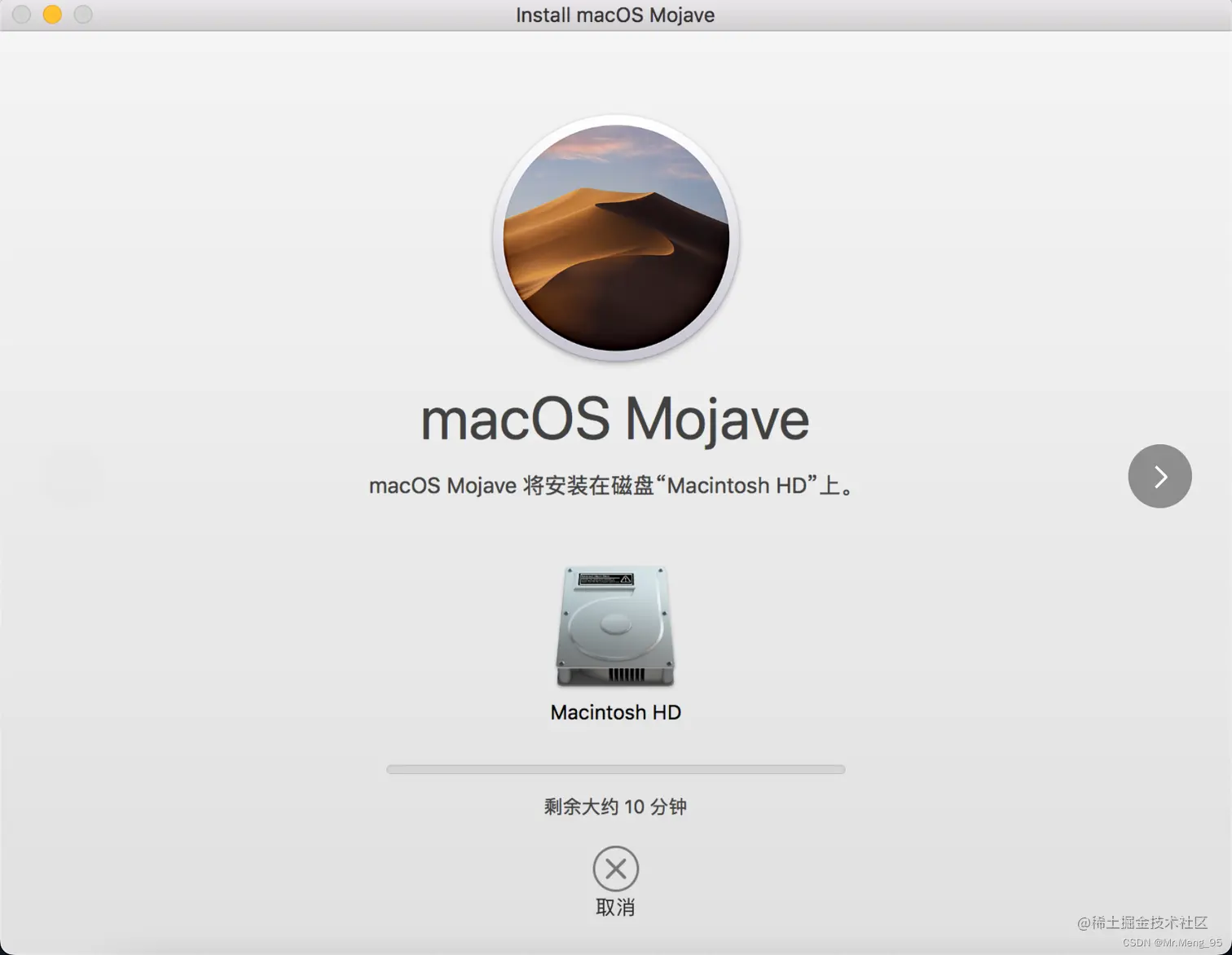This screenshot has height=955, width=1232.
Task: Select the Macintosh HD disk icon
Action: coord(615,626)
